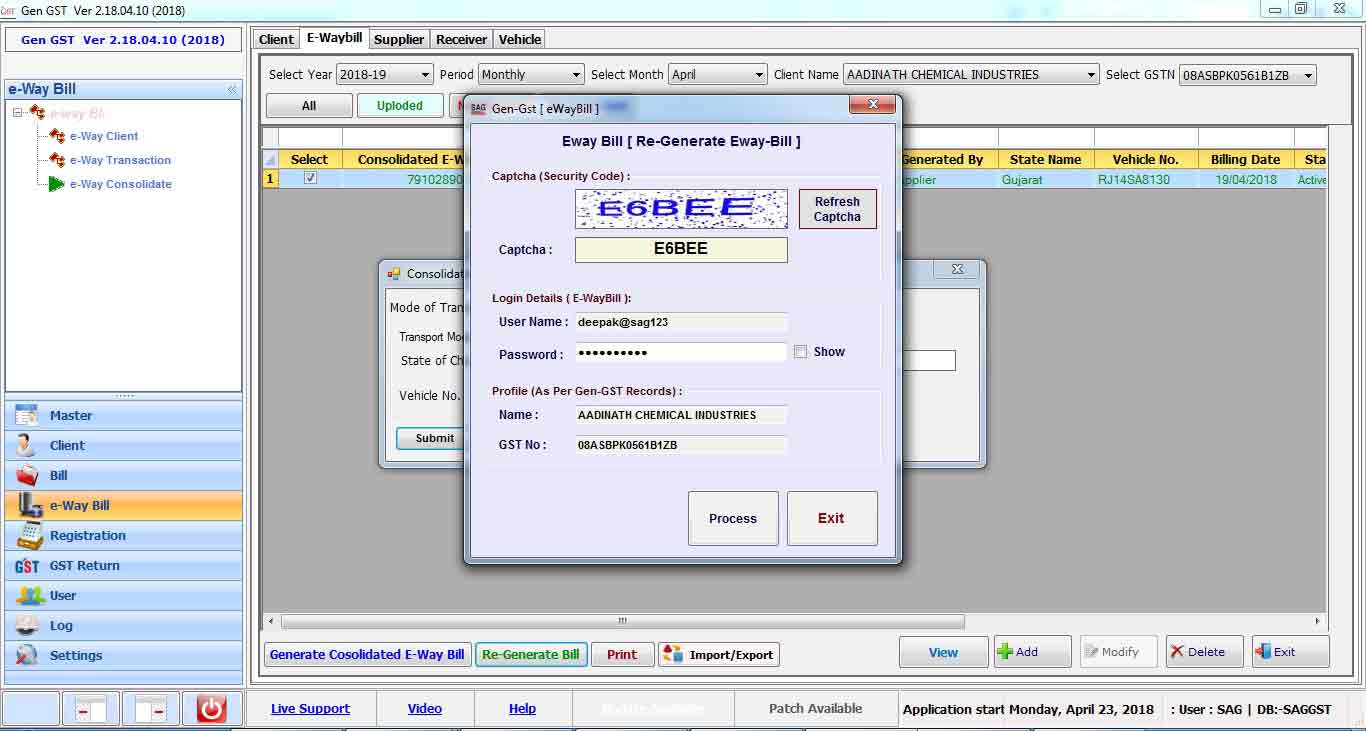
Task: Select the e-Way Consolidate tree icon
Action: tap(56, 184)
